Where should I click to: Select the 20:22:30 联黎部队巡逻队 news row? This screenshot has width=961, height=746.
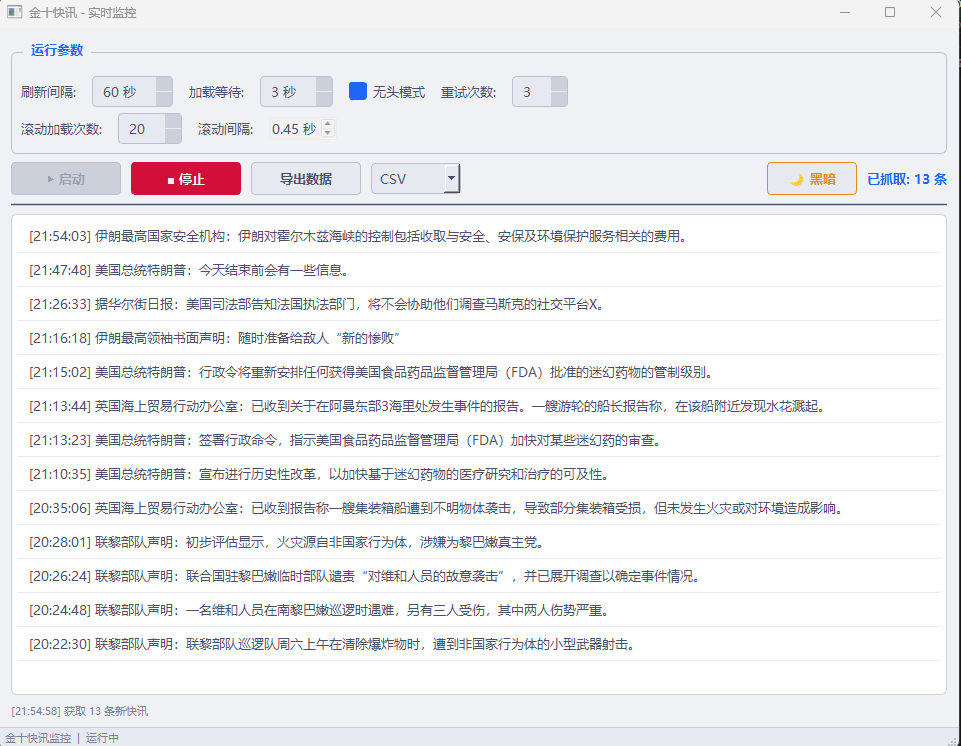(479, 644)
